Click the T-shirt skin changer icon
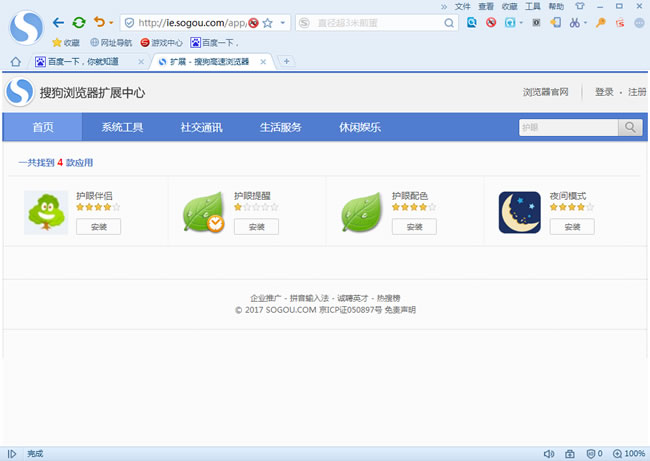This screenshot has height=461, width=650. click(x=580, y=6)
